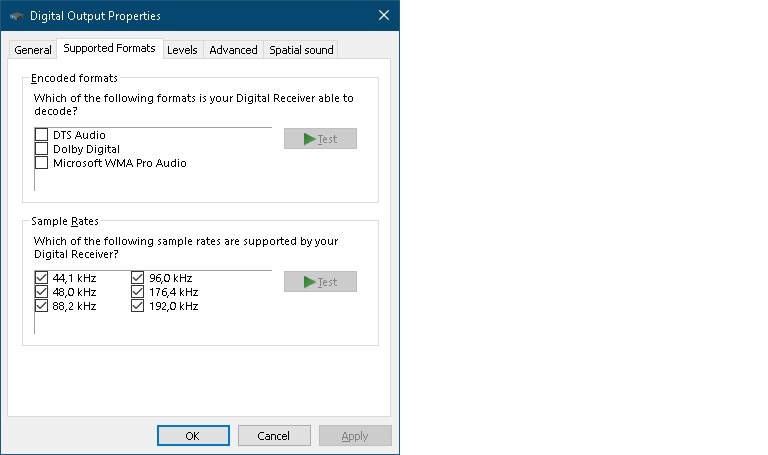Go to the Advanced tab
This screenshot has width=768, height=455.
233,50
